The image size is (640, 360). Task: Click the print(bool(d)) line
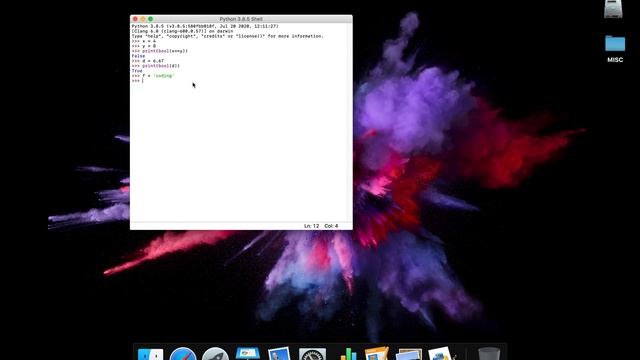pos(156,66)
